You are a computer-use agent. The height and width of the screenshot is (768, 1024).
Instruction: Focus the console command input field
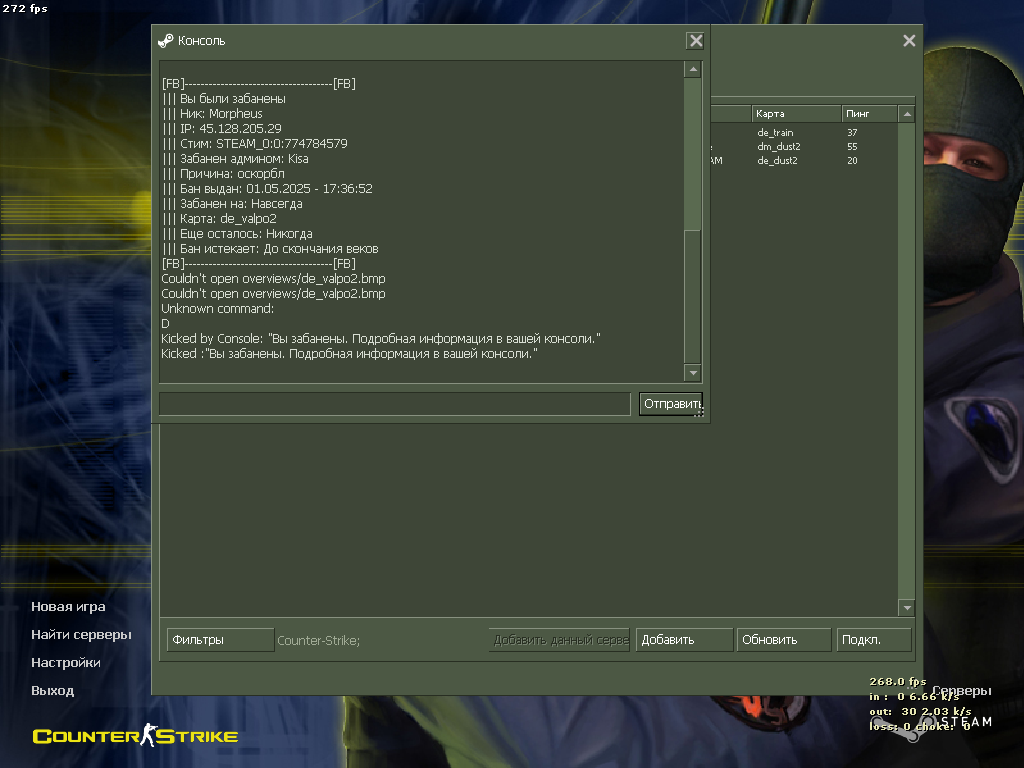[395, 404]
